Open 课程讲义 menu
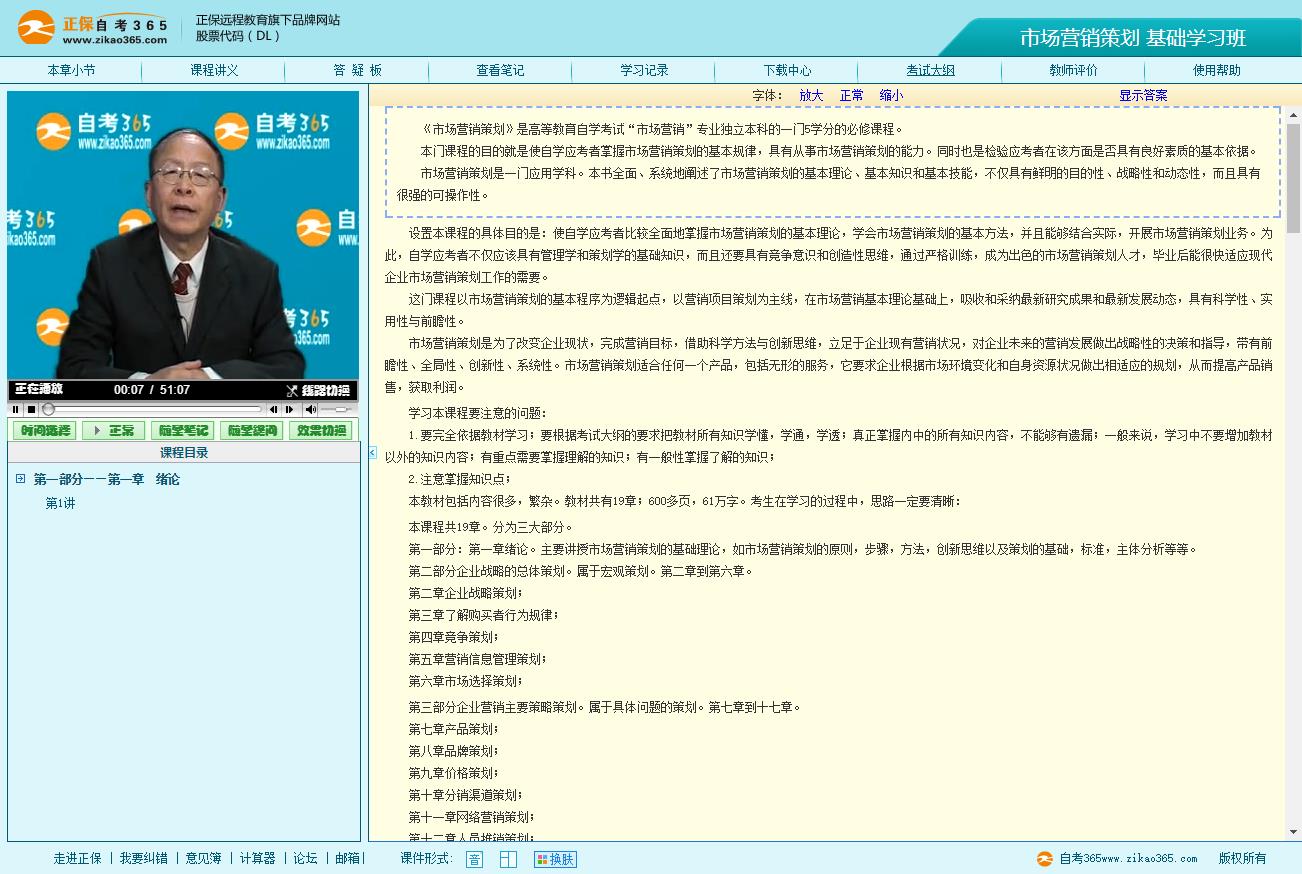This screenshot has width=1302, height=874. click(214, 70)
